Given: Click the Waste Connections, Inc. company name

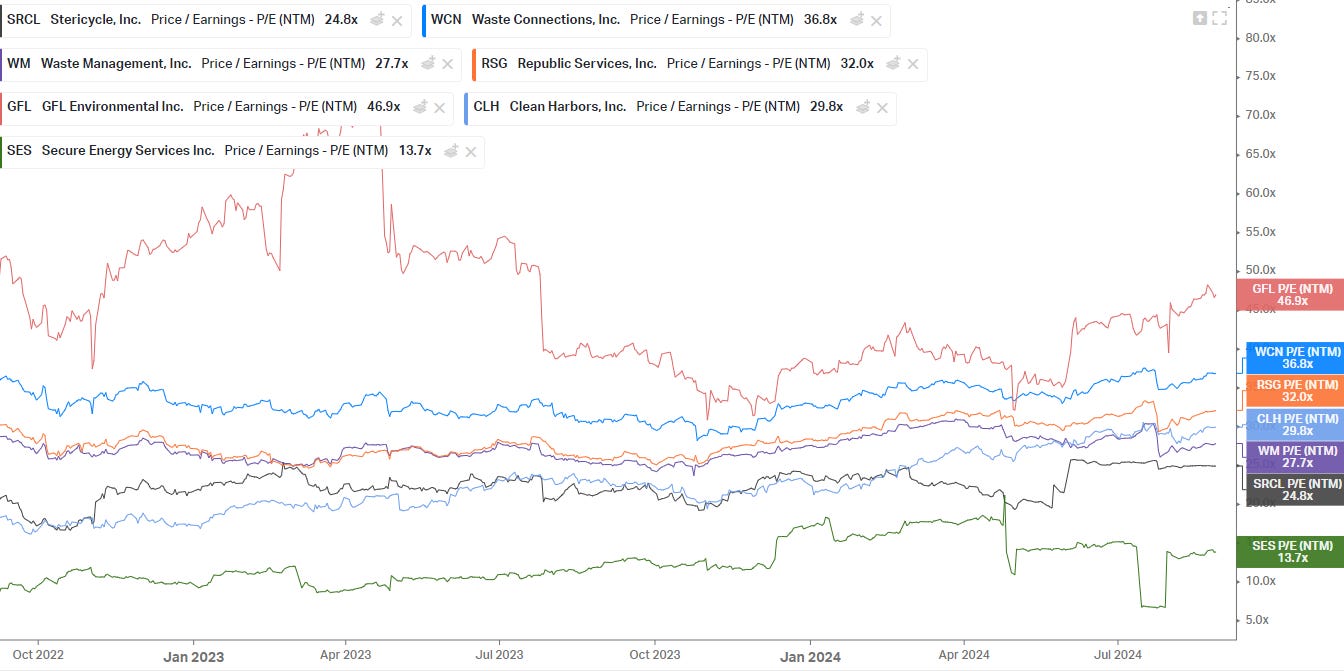Looking at the screenshot, I should click(546, 20).
